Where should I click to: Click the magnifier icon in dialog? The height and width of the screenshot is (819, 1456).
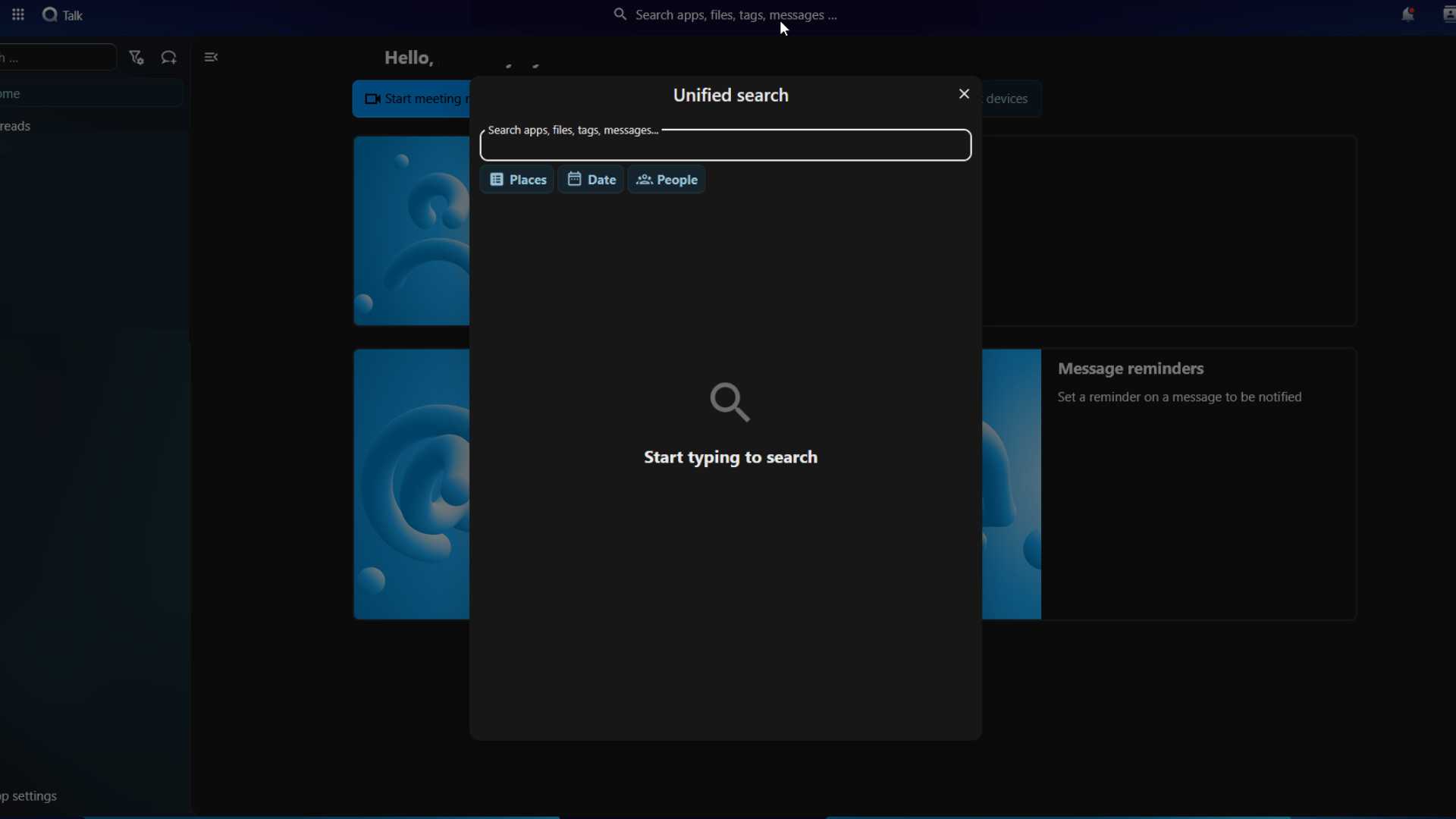click(730, 403)
